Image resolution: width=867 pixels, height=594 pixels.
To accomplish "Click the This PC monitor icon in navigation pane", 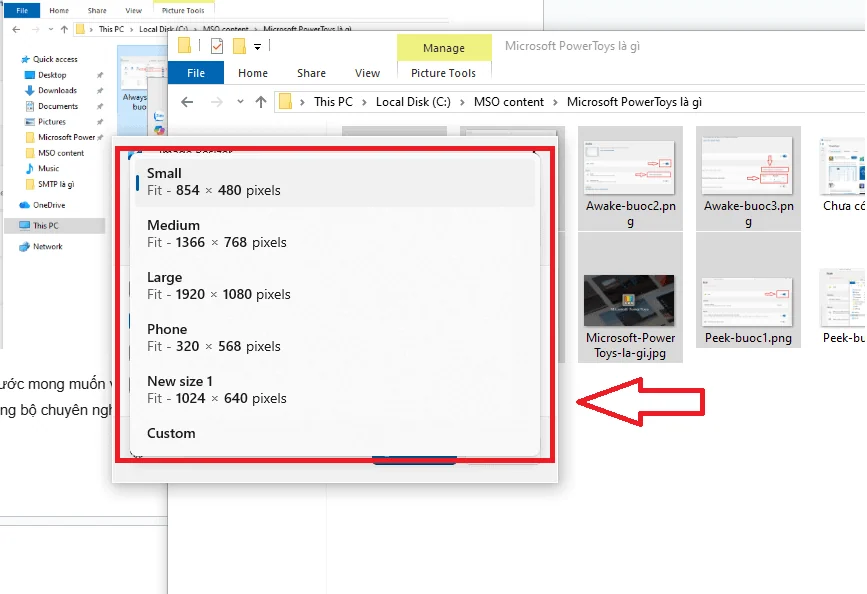I will click(24, 226).
